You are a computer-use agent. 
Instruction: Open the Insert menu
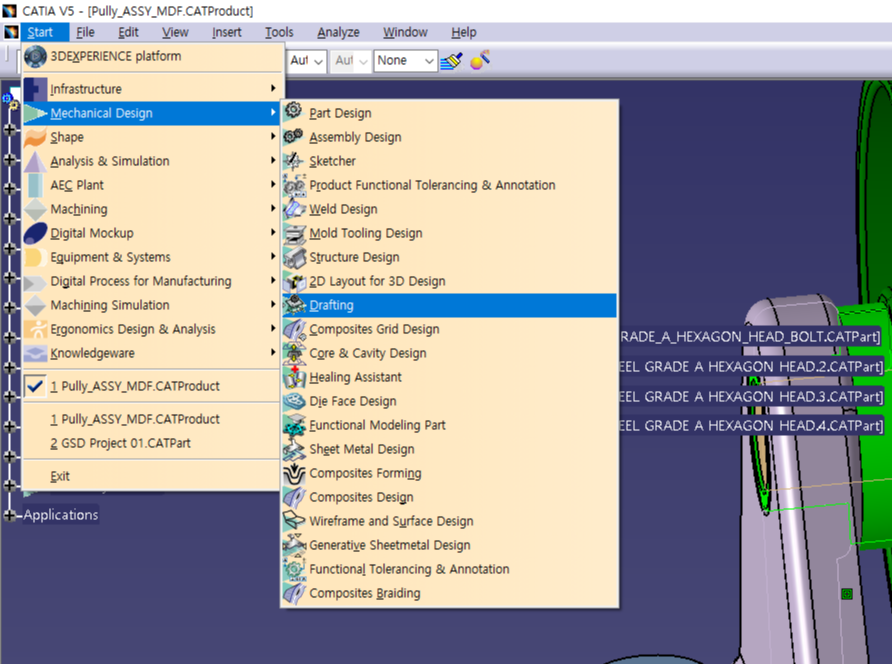pos(226,32)
